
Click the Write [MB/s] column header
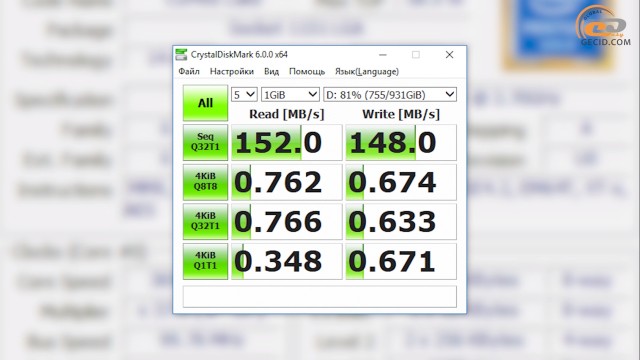point(401,114)
